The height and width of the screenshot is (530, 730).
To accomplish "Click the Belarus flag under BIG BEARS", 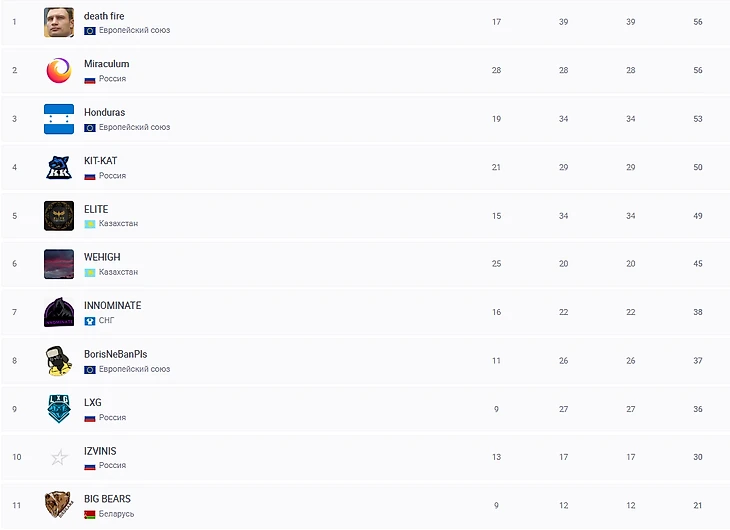I will (90, 514).
